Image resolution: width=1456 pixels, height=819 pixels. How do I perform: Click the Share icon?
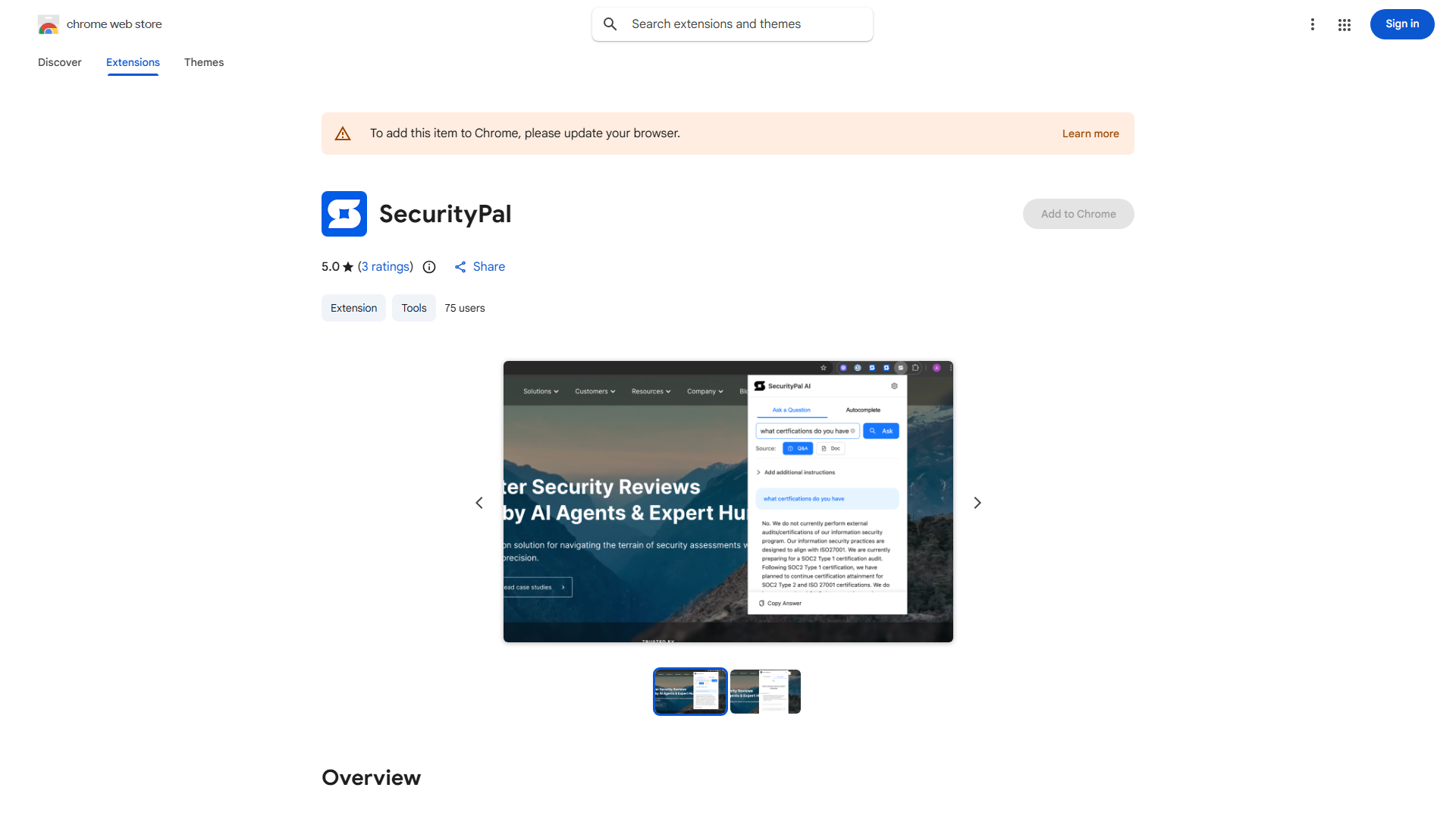tap(461, 267)
